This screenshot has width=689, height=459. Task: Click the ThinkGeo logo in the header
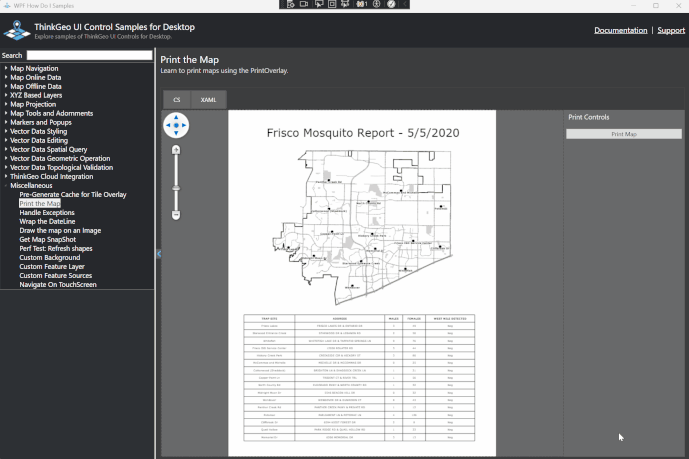point(17,30)
